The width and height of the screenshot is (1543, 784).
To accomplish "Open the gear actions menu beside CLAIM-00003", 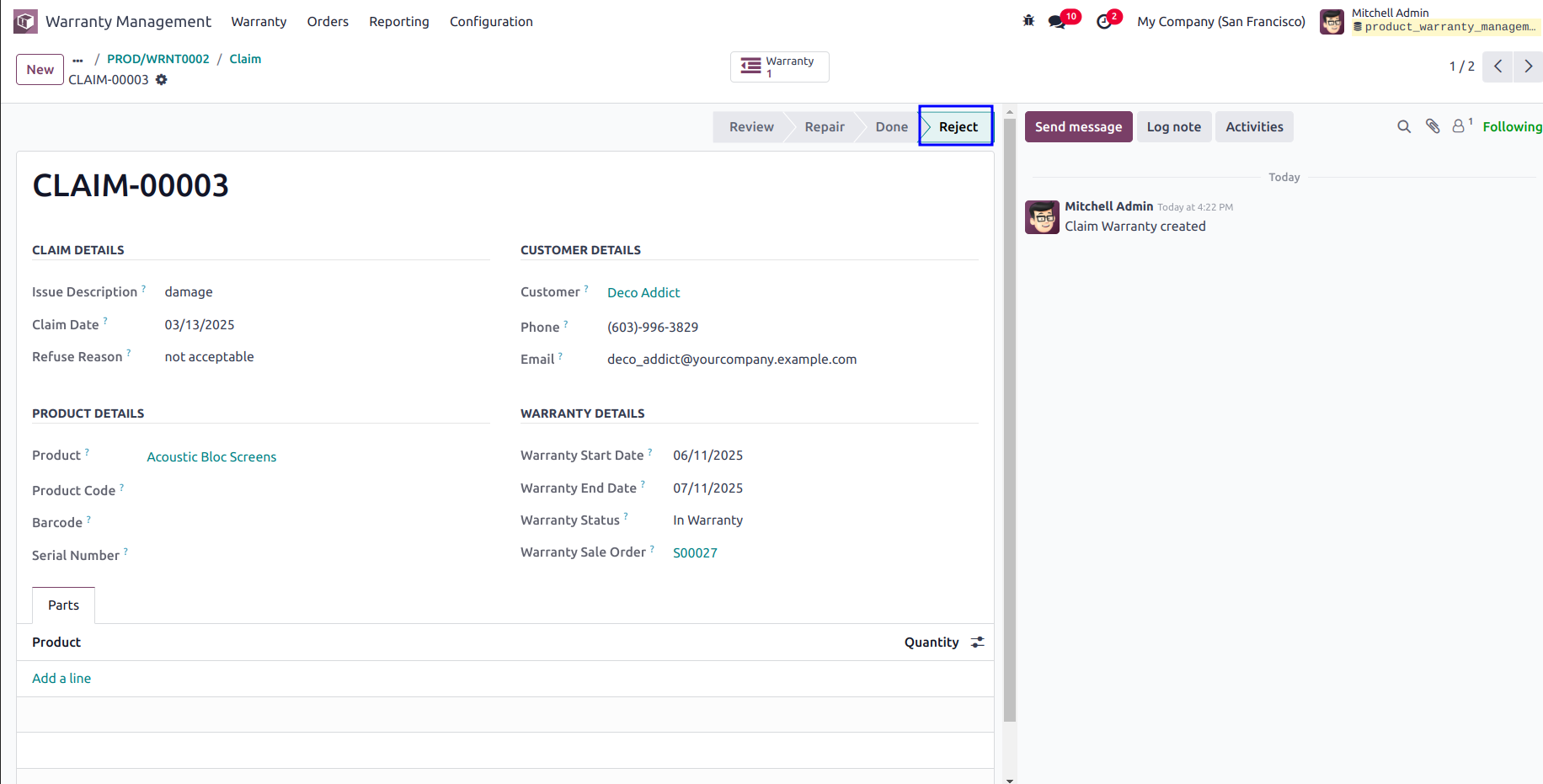I will (x=161, y=80).
